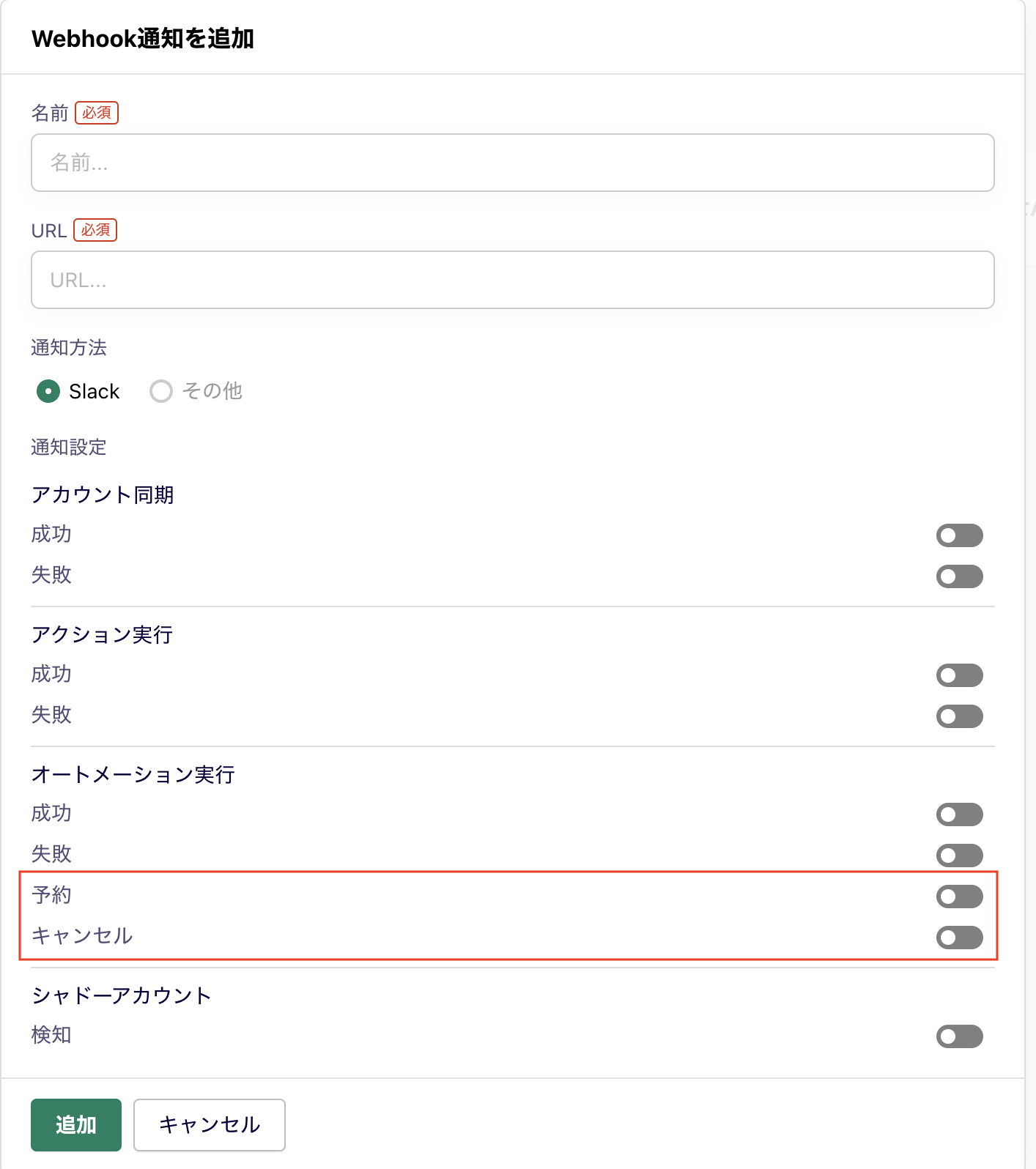Click the キャンセル button at the bottom
This screenshot has width=1036, height=1169.
pyautogui.click(x=210, y=1125)
